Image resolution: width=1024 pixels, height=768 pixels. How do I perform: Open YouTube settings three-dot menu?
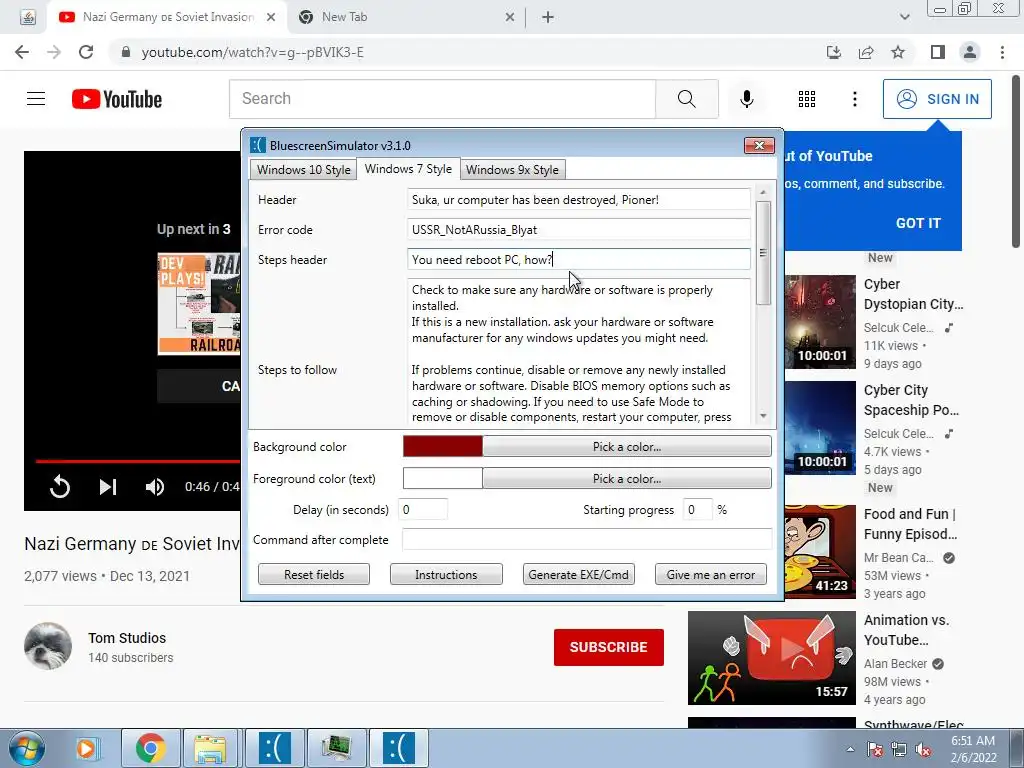click(854, 99)
